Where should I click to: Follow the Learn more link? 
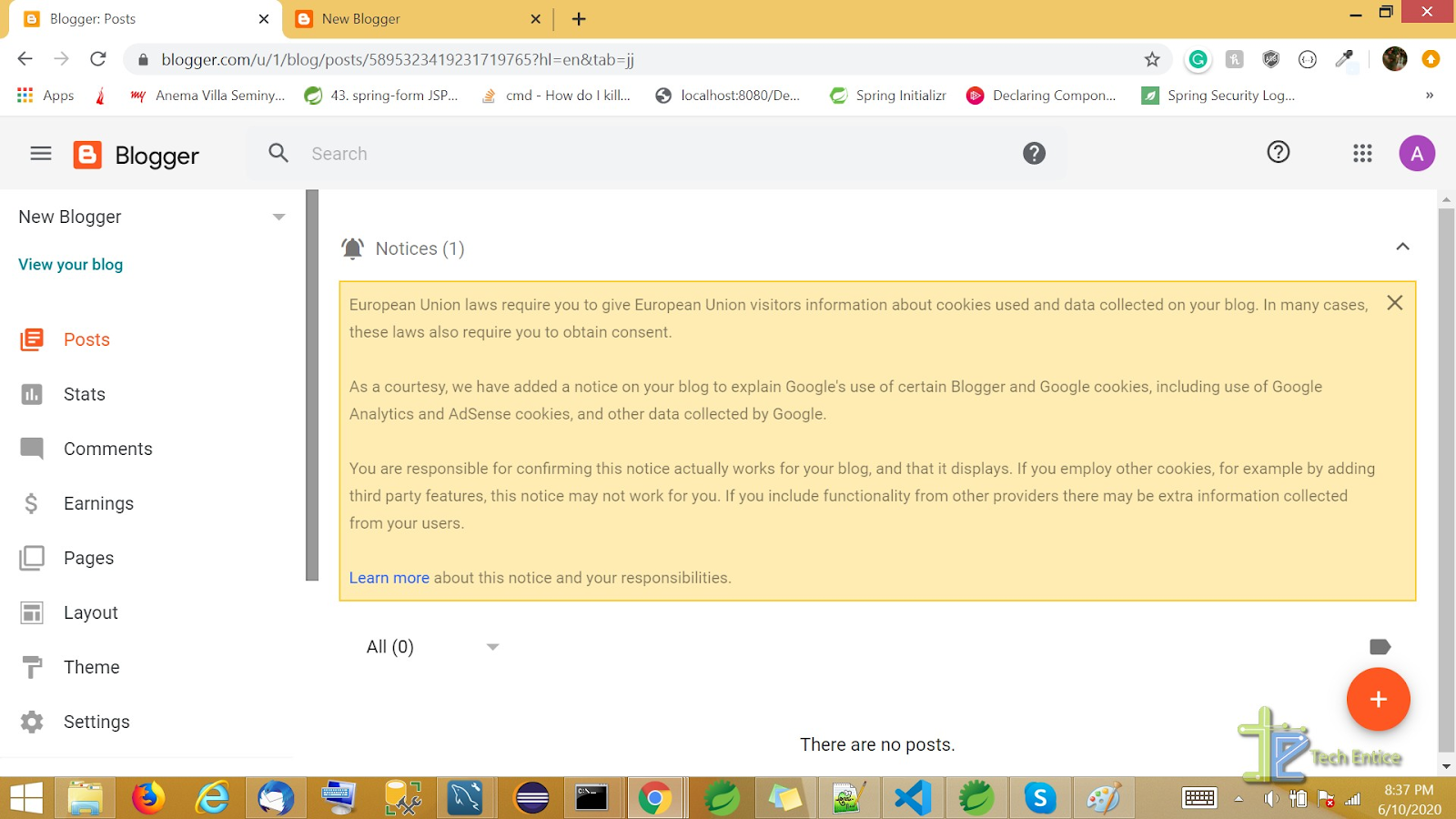coord(389,578)
